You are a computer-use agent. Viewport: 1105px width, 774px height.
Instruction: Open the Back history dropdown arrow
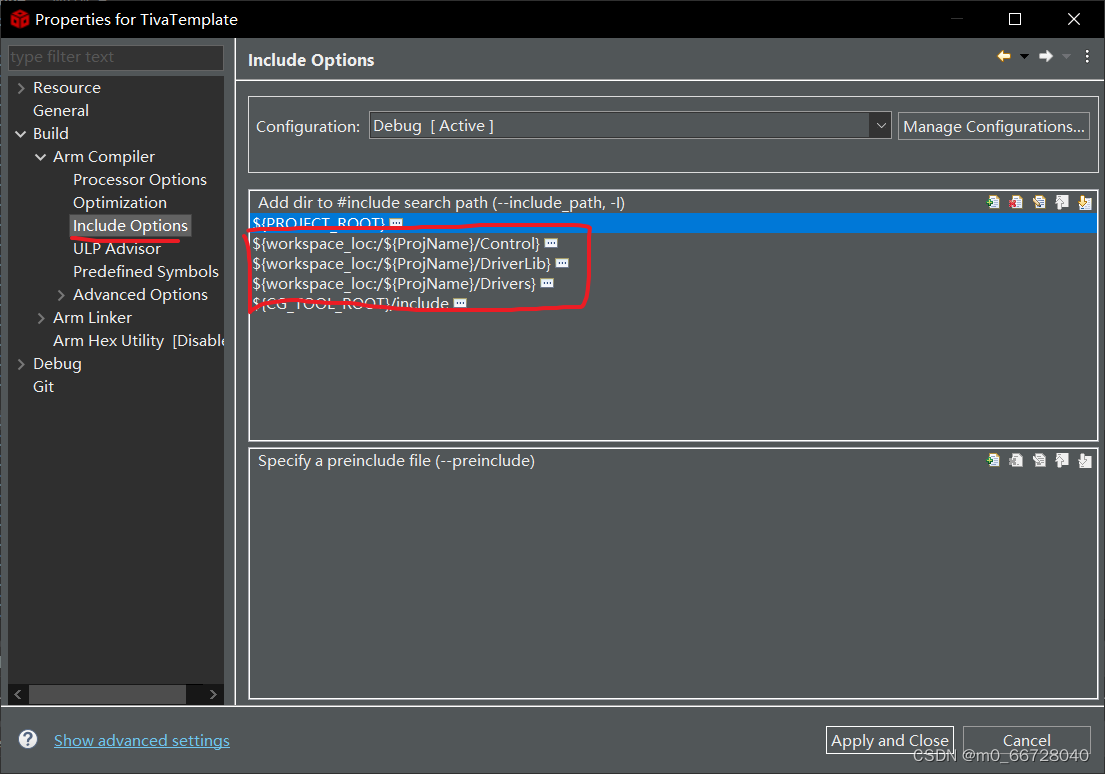pos(1024,56)
